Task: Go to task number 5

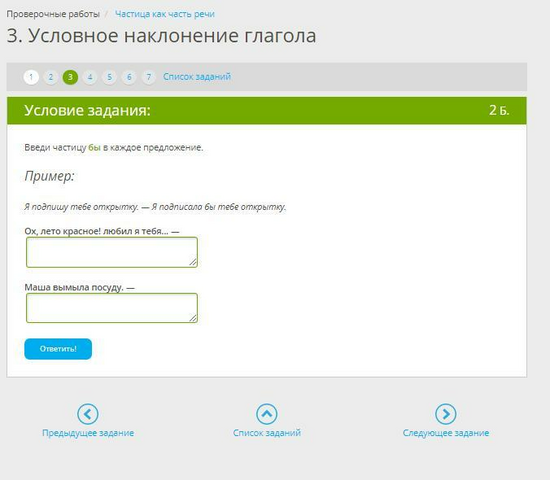Action: click(x=109, y=77)
